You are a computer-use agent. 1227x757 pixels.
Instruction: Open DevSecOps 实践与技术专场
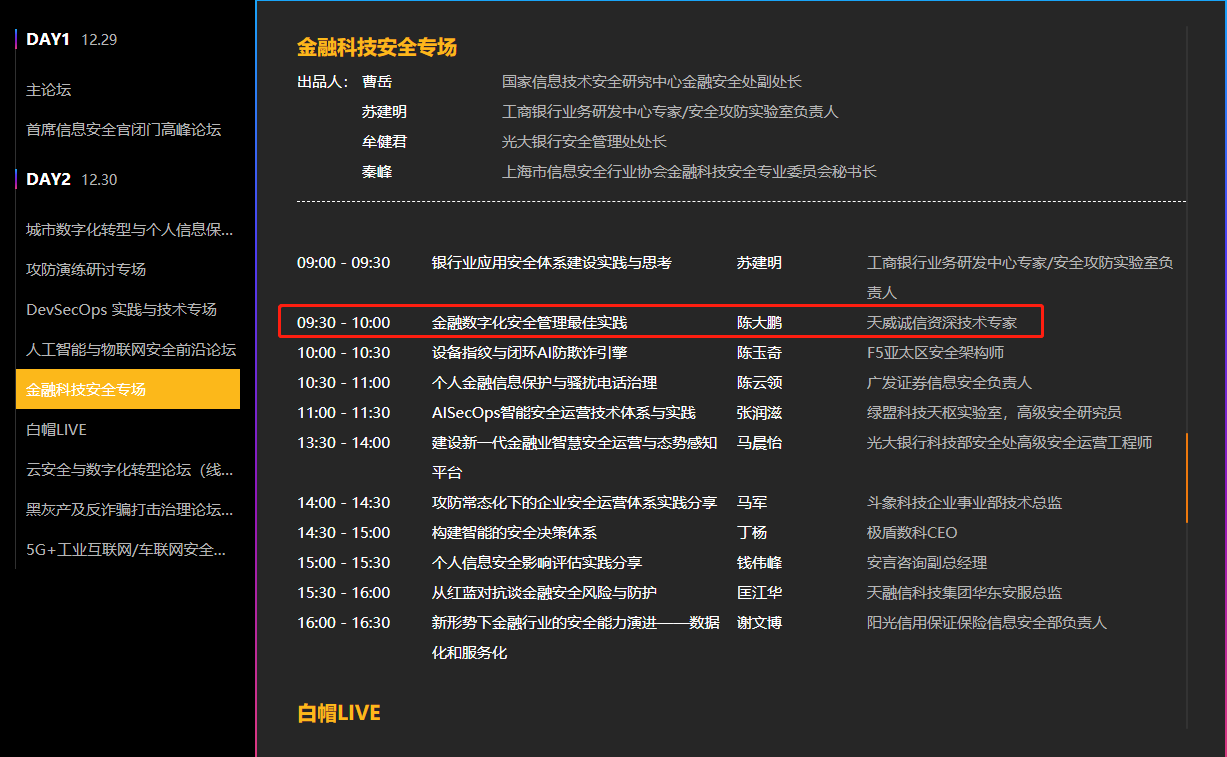click(x=128, y=310)
